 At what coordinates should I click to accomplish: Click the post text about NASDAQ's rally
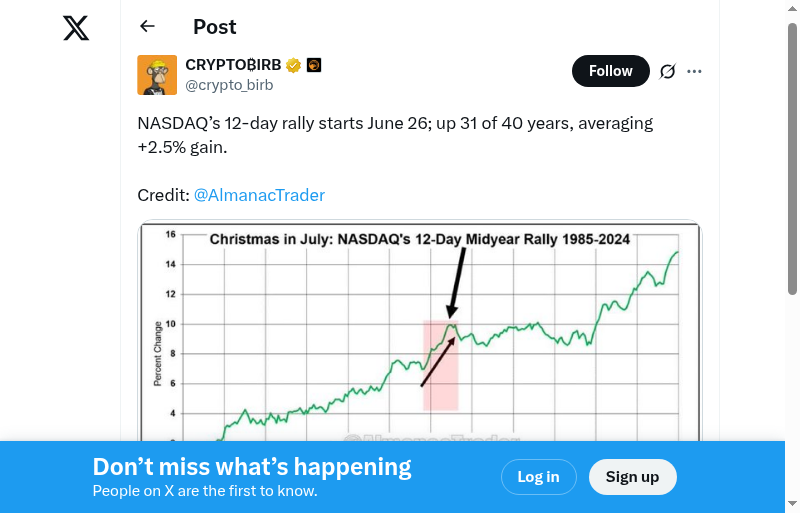[395, 135]
